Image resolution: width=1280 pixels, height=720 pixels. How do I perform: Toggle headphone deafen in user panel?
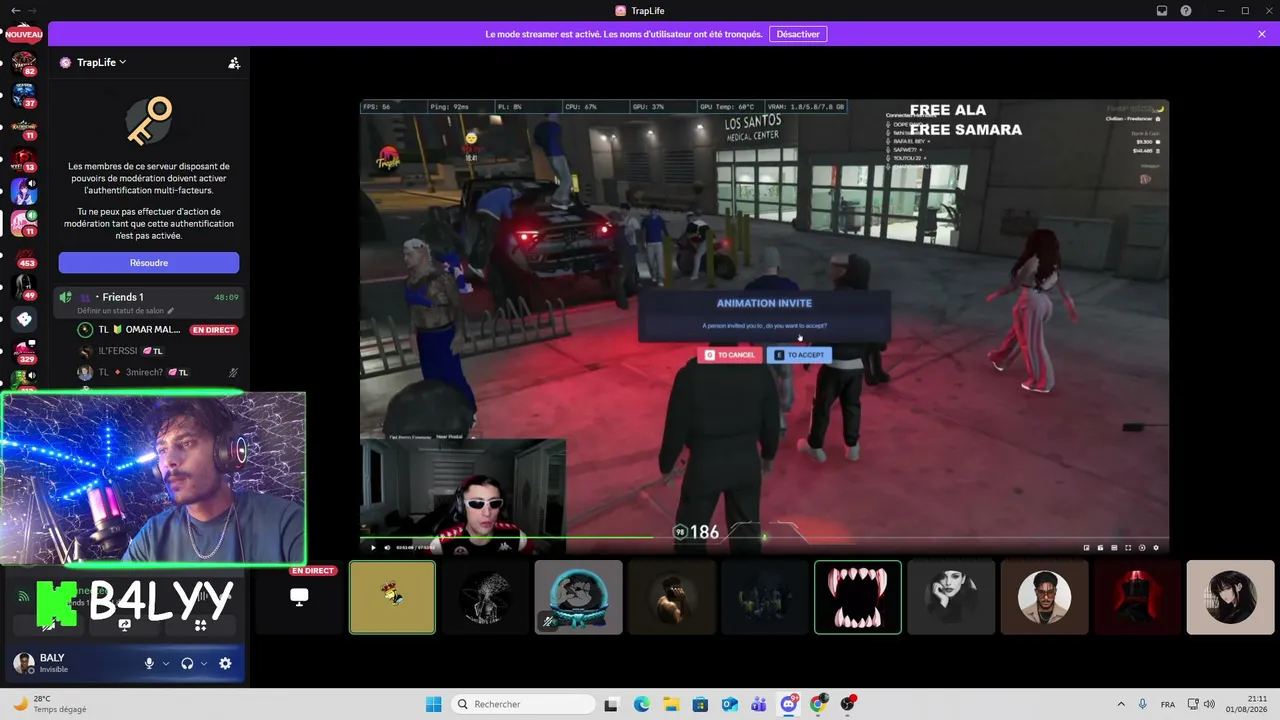(x=187, y=663)
